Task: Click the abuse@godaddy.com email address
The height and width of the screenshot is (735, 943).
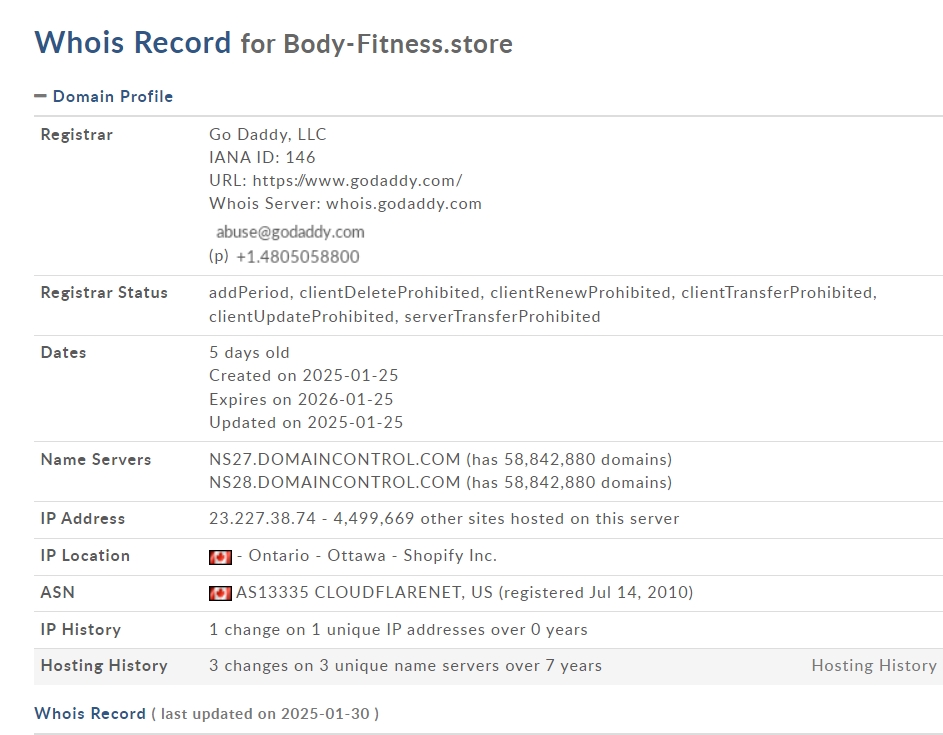Action: (x=290, y=232)
